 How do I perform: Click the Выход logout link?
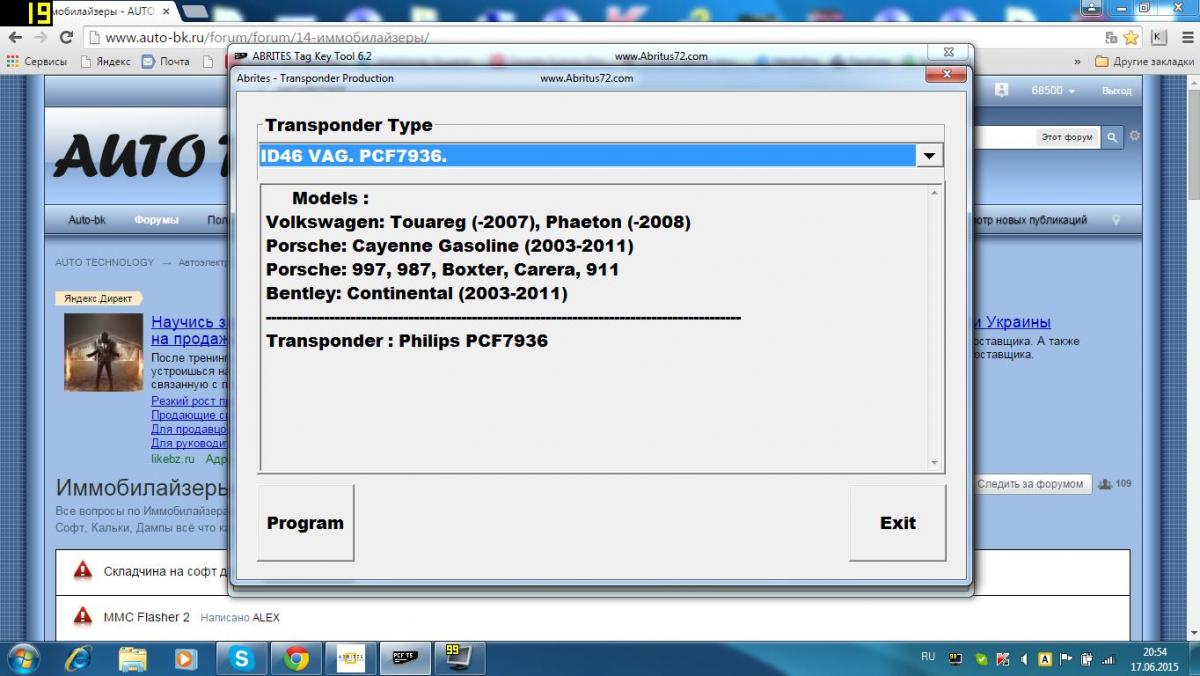point(1117,91)
